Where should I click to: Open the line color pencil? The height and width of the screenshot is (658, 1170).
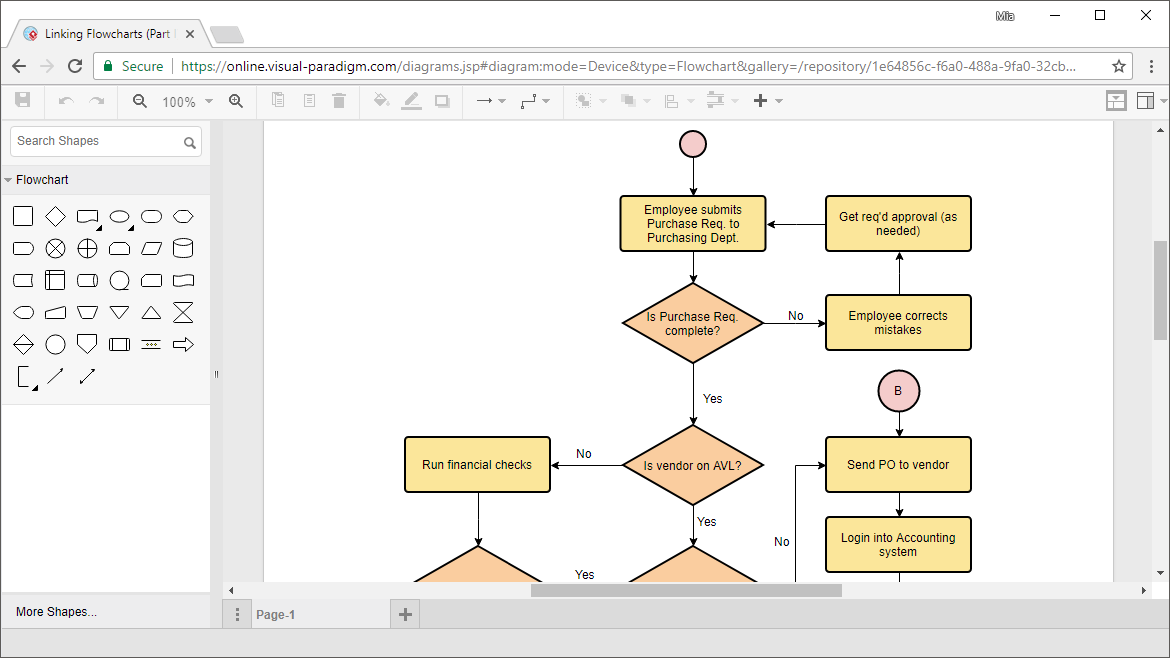coord(411,101)
